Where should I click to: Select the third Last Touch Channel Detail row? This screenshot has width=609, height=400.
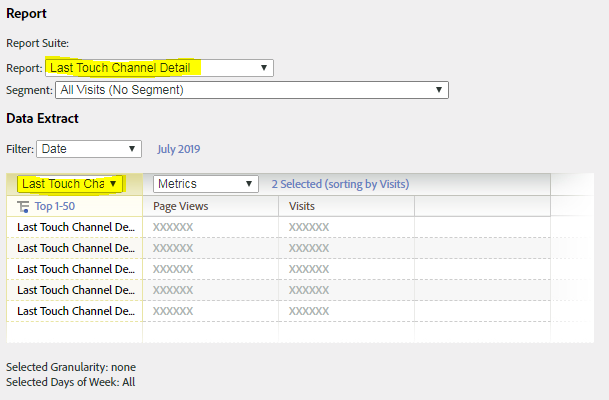(76, 269)
